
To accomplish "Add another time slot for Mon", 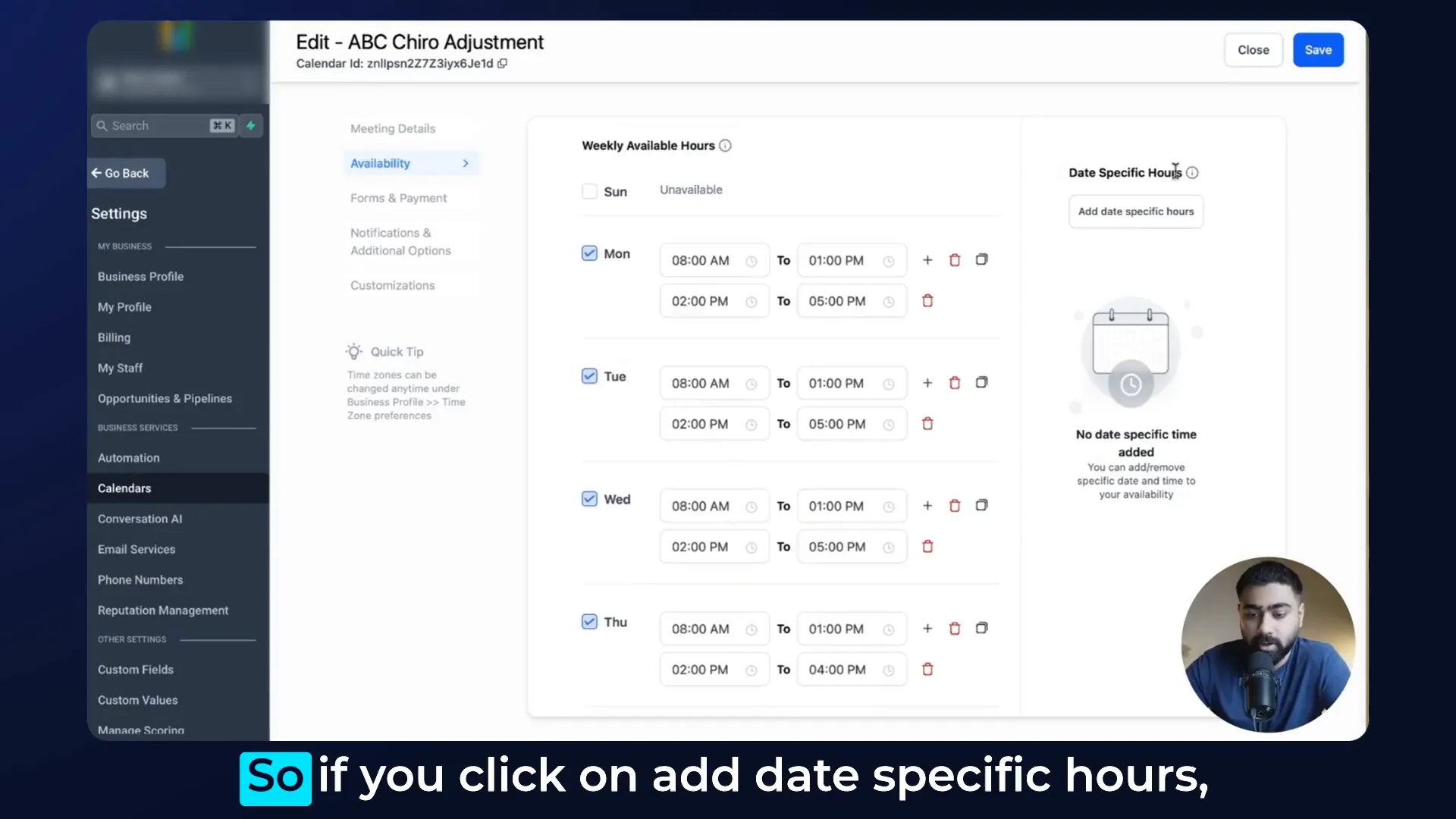I will click(927, 260).
